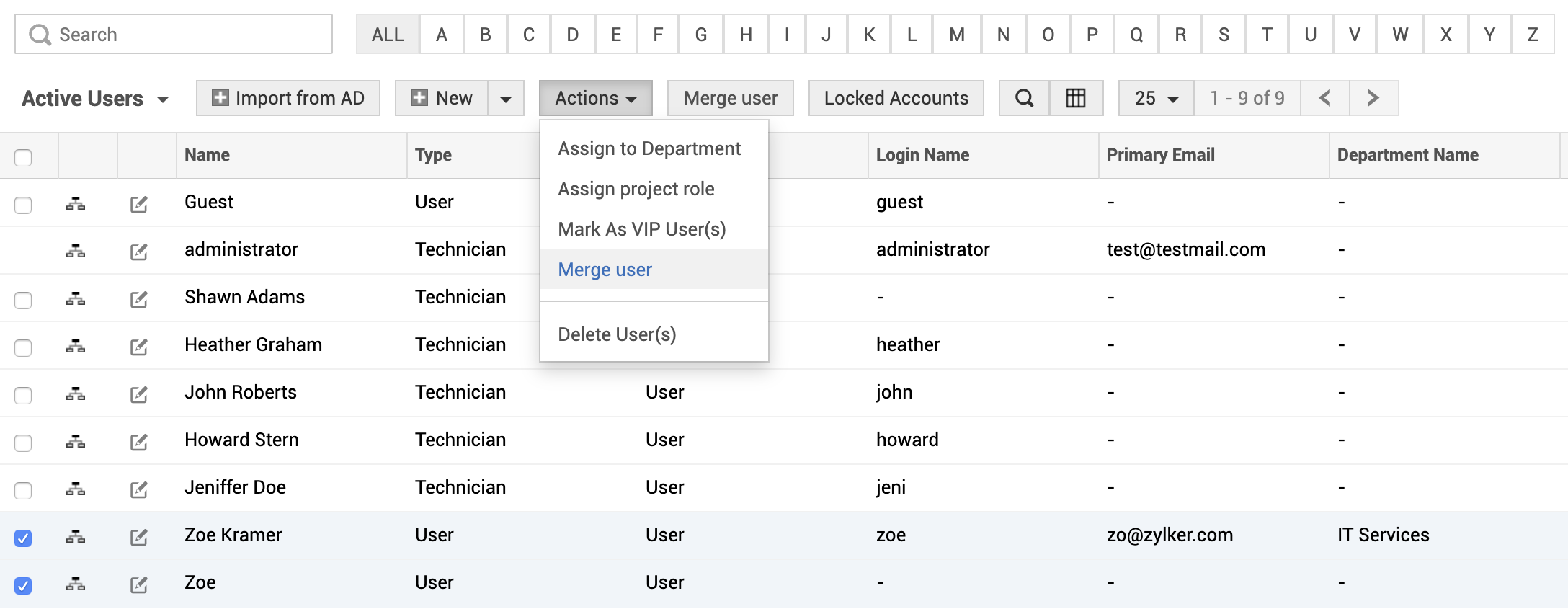Image resolution: width=1568 pixels, height=609 pixels.
Task: Check the Heather Graham row checkbox
Action: pos(23,347)
